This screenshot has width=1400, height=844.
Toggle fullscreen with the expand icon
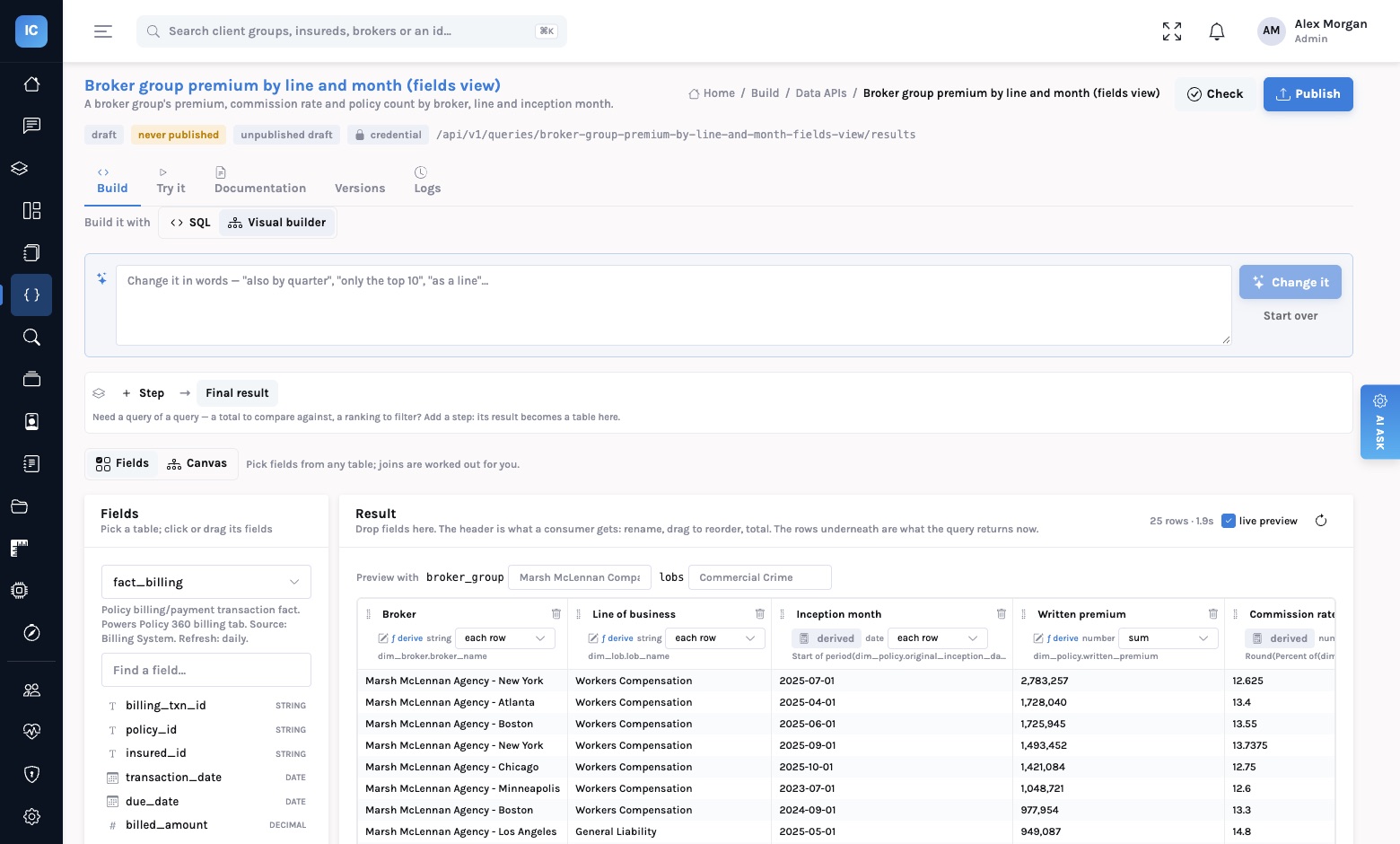click(1172, 31)
